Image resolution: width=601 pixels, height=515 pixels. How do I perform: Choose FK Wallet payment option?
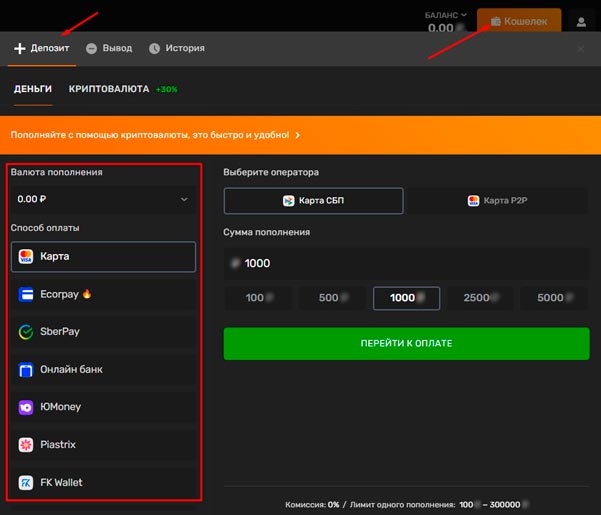click(103, 482)
